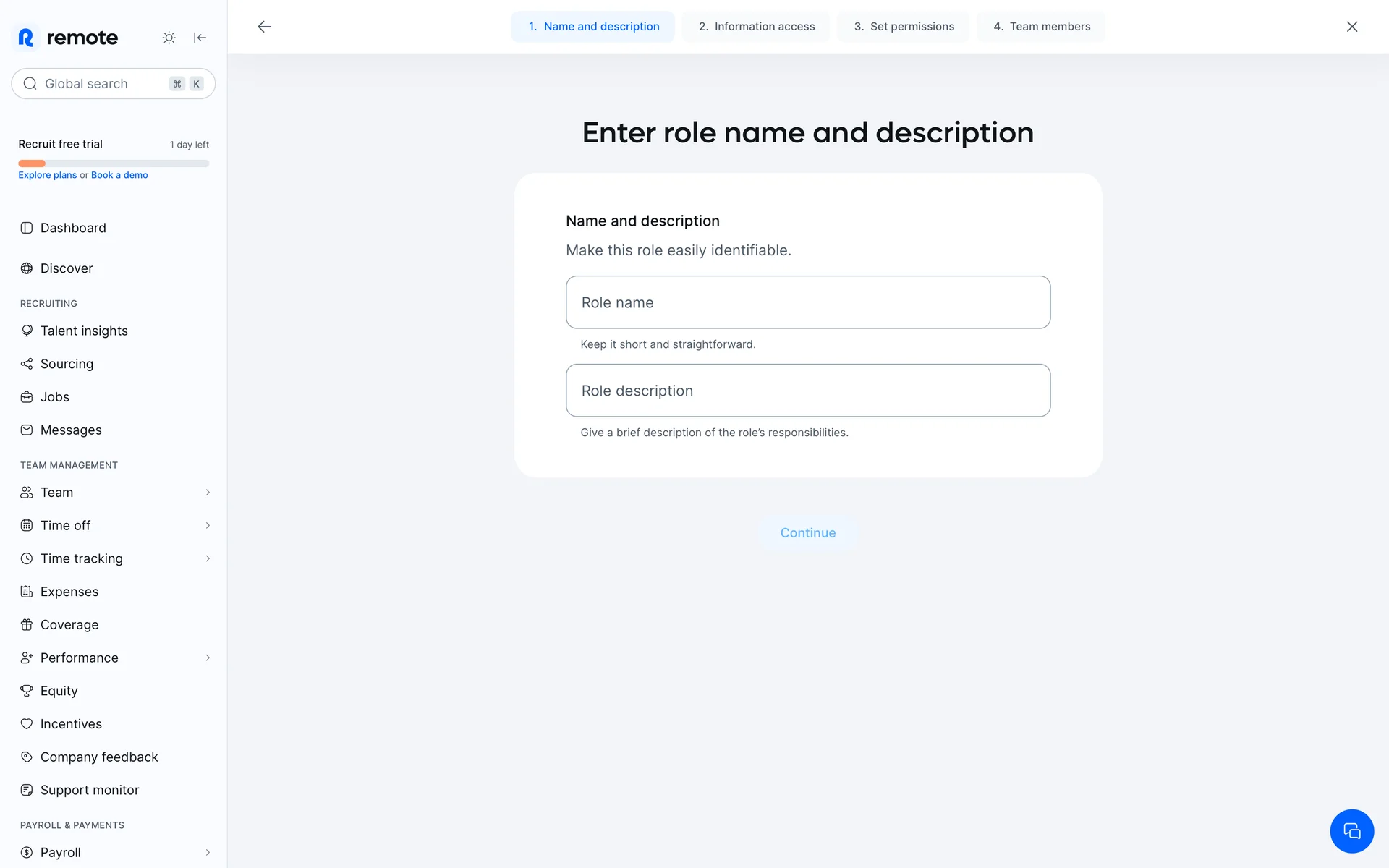The image size is (1389, 868).
Task: Switch to the Set permissions step
Action: click(x=904, y=27)
